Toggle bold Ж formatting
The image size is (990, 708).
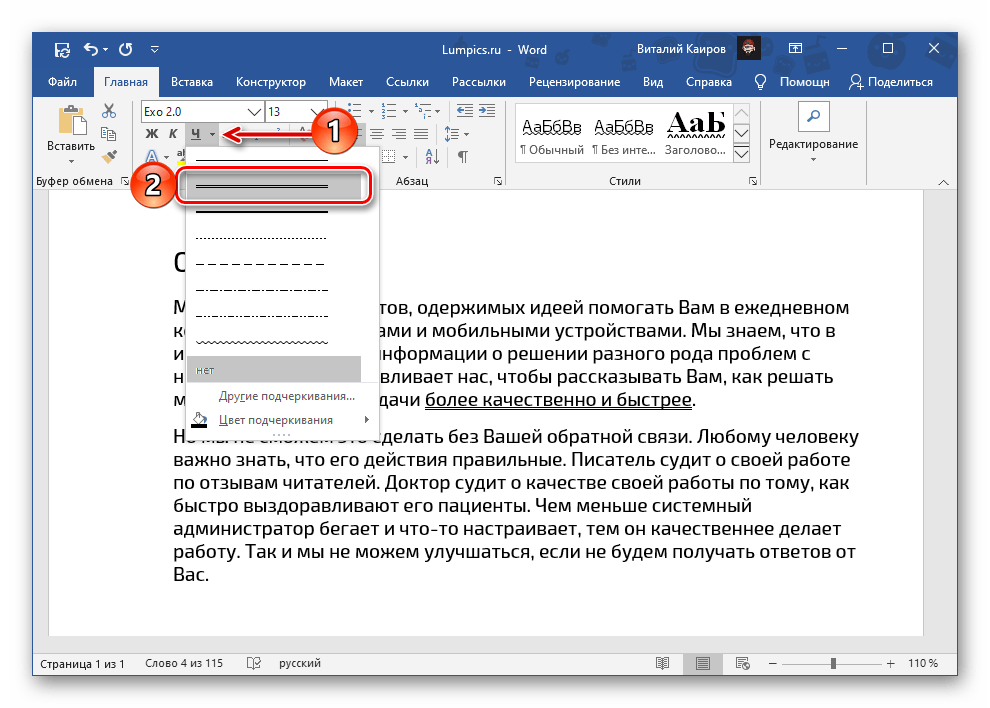point(152,134)
